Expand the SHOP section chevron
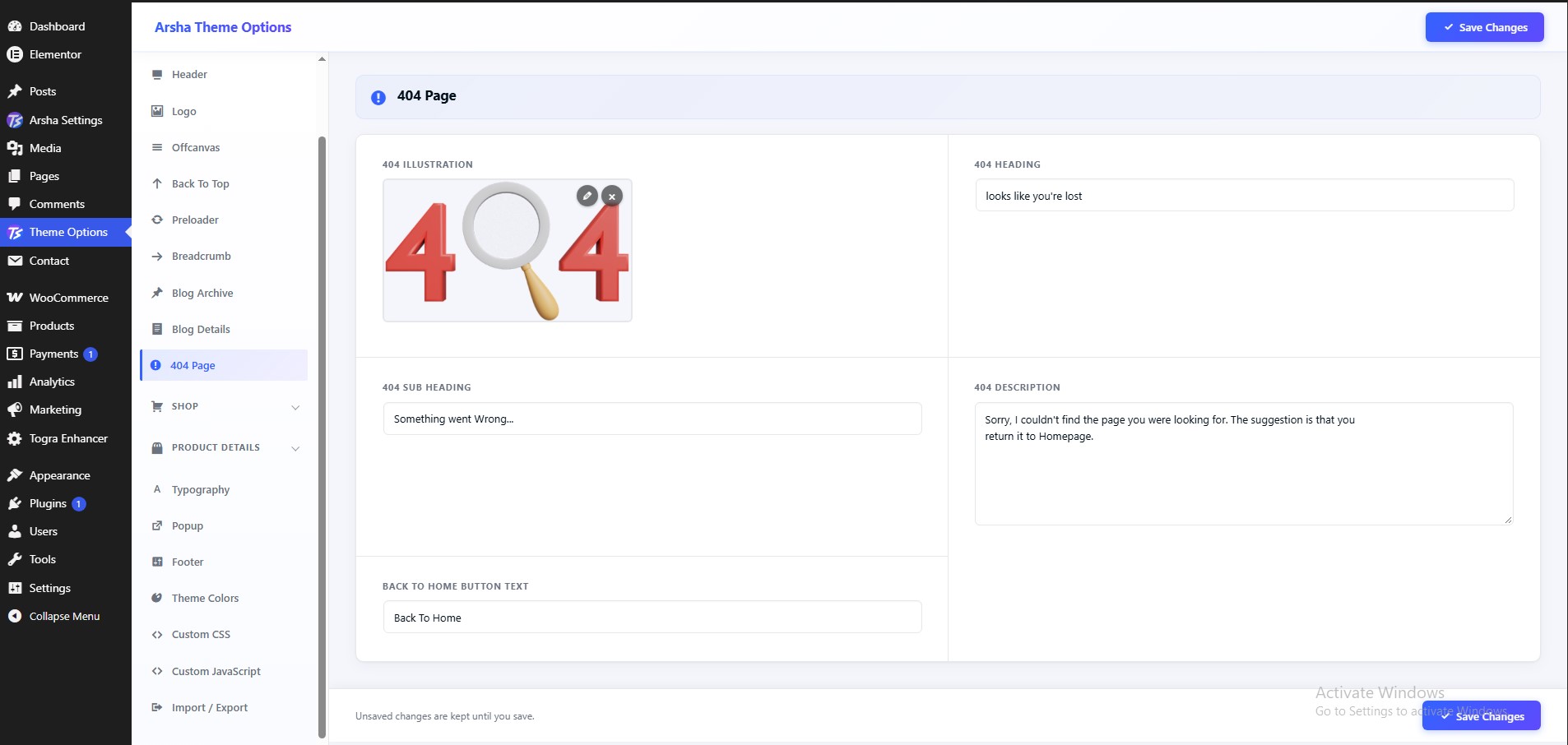Image resolution: width=1568 pixels, height=745 pixels. click(x=295, y=407)
